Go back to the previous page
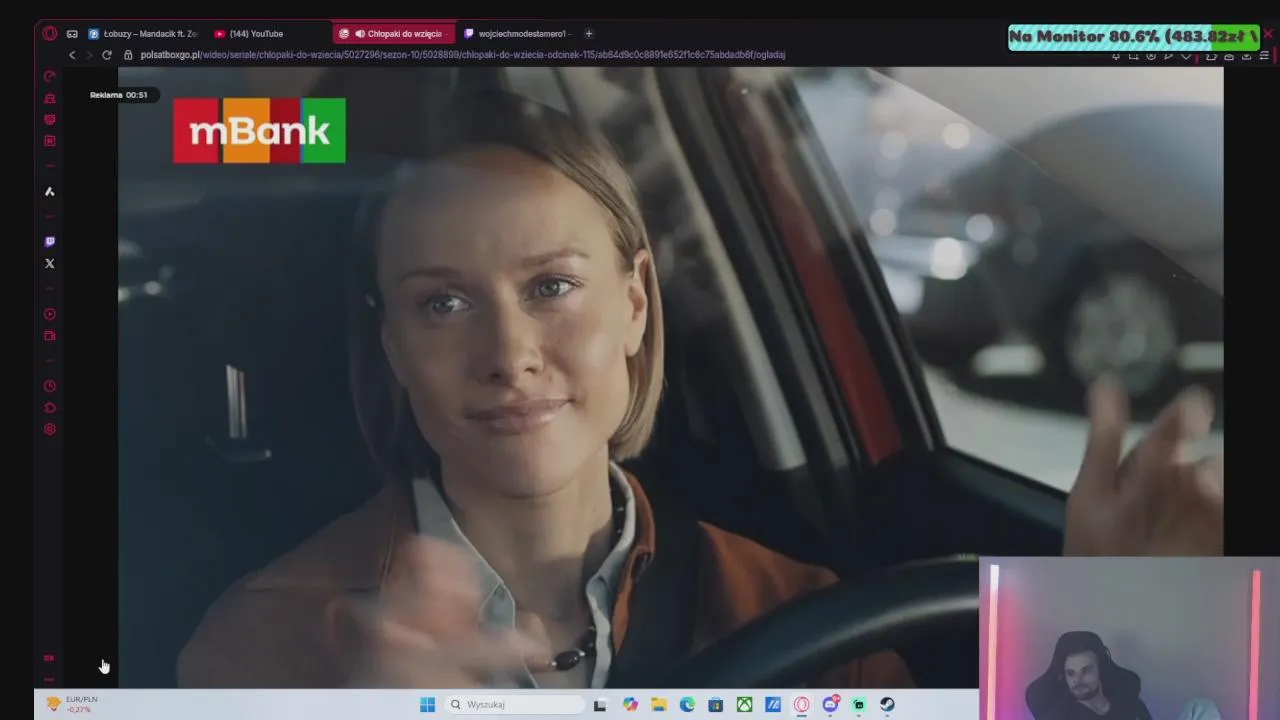Viewport: 1280px width, 720px height. coord(72,55)
